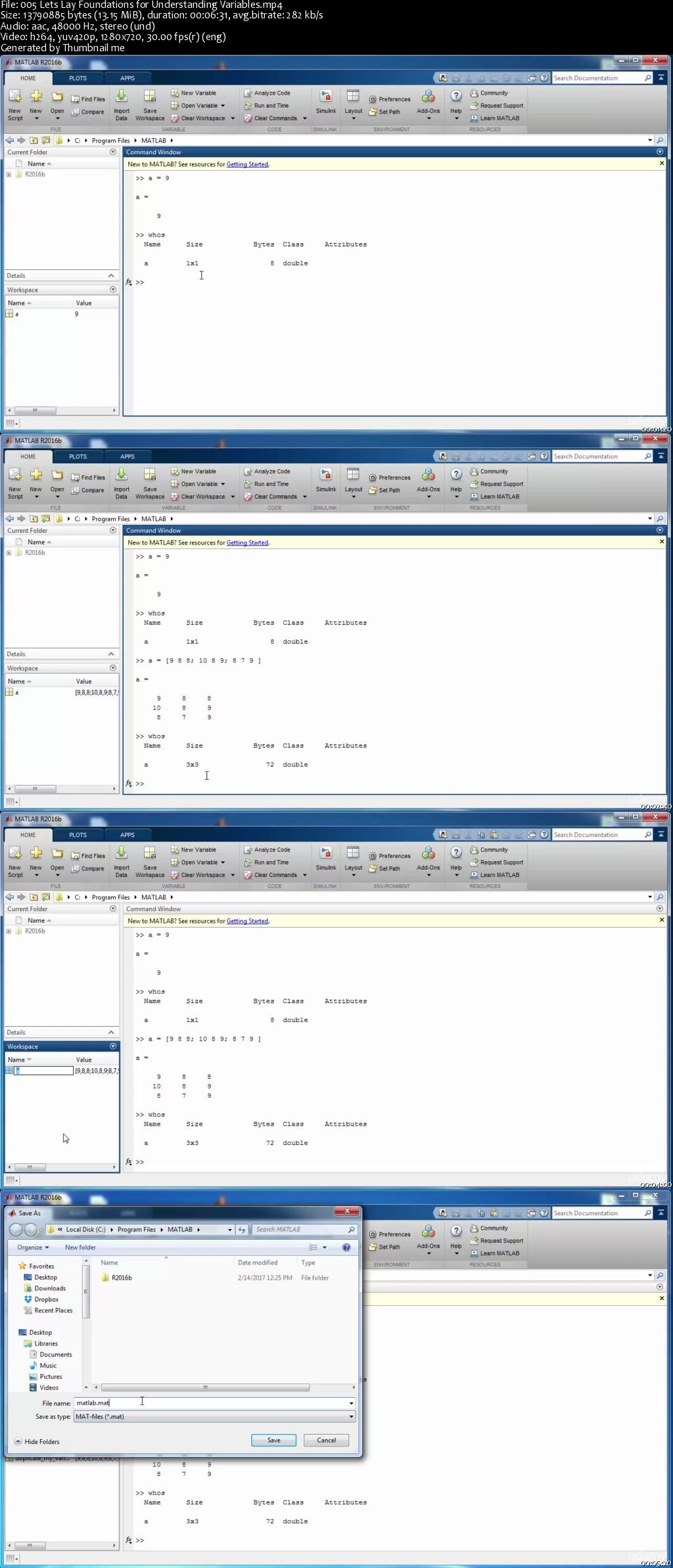Click Hide Folders in the Save As dialog
This screenshot has width=673, height=1568.
click(x=37, y=1441)
